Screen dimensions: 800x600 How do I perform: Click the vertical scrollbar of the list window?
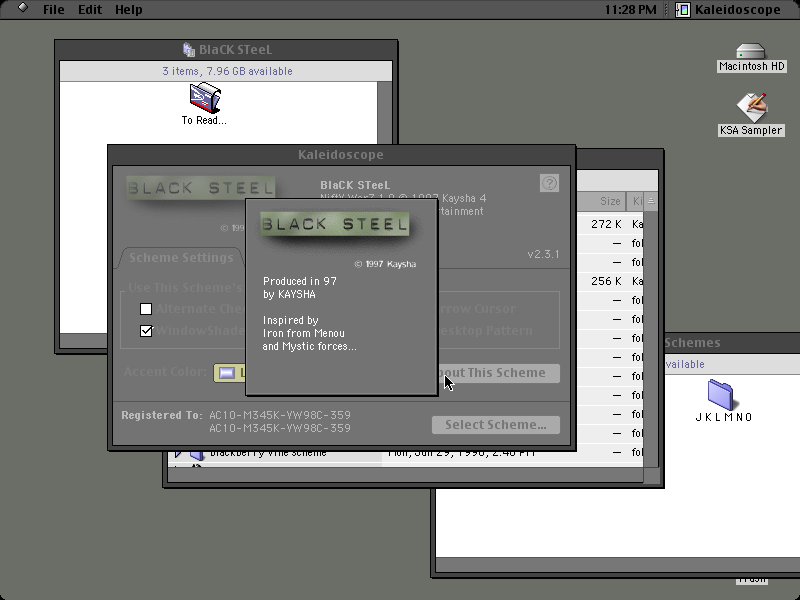pos(651,337)
